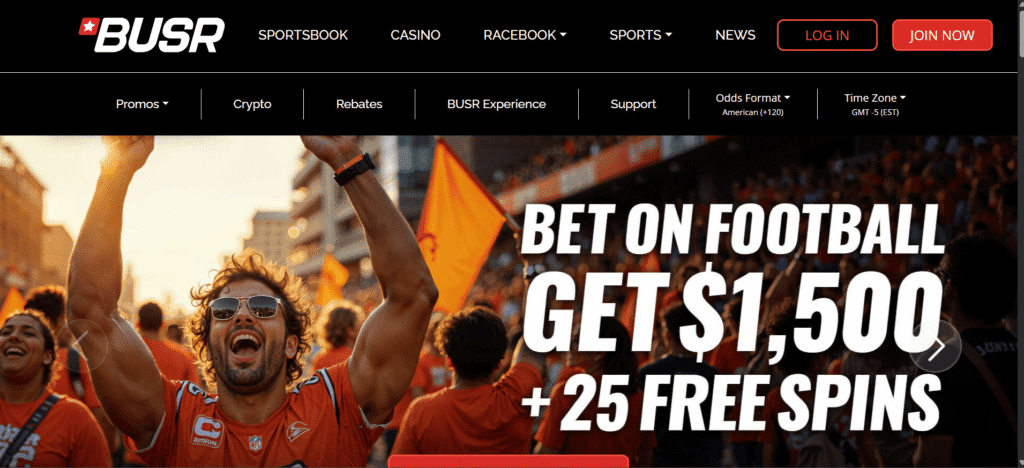The image size is (1024, 468).
Task: Open the News page
Action: pyautogui.click(x=735, y=35)
